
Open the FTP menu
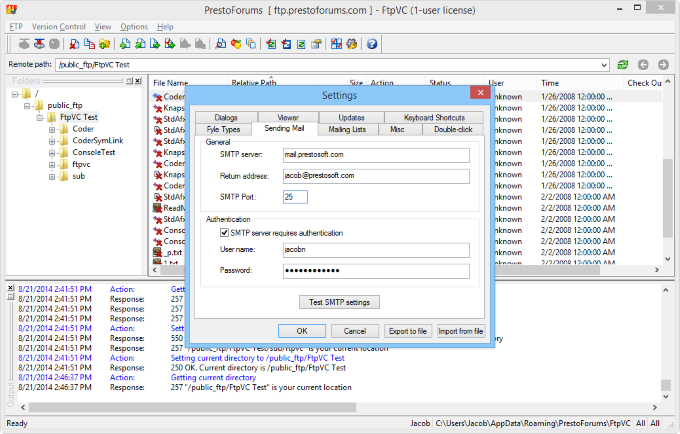(16, 27)
